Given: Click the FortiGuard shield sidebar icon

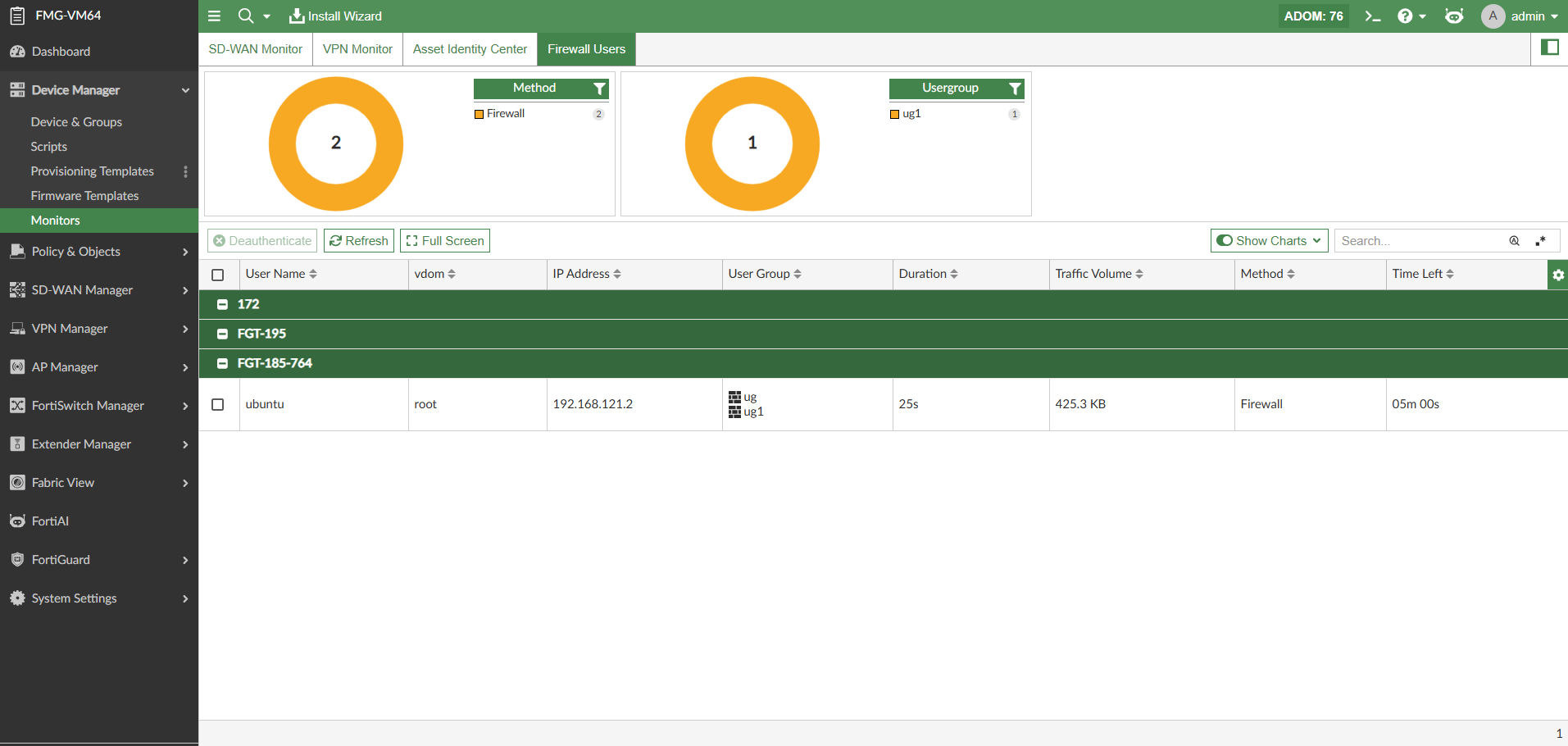Looking at the screenshot, I should pos(17,560).
